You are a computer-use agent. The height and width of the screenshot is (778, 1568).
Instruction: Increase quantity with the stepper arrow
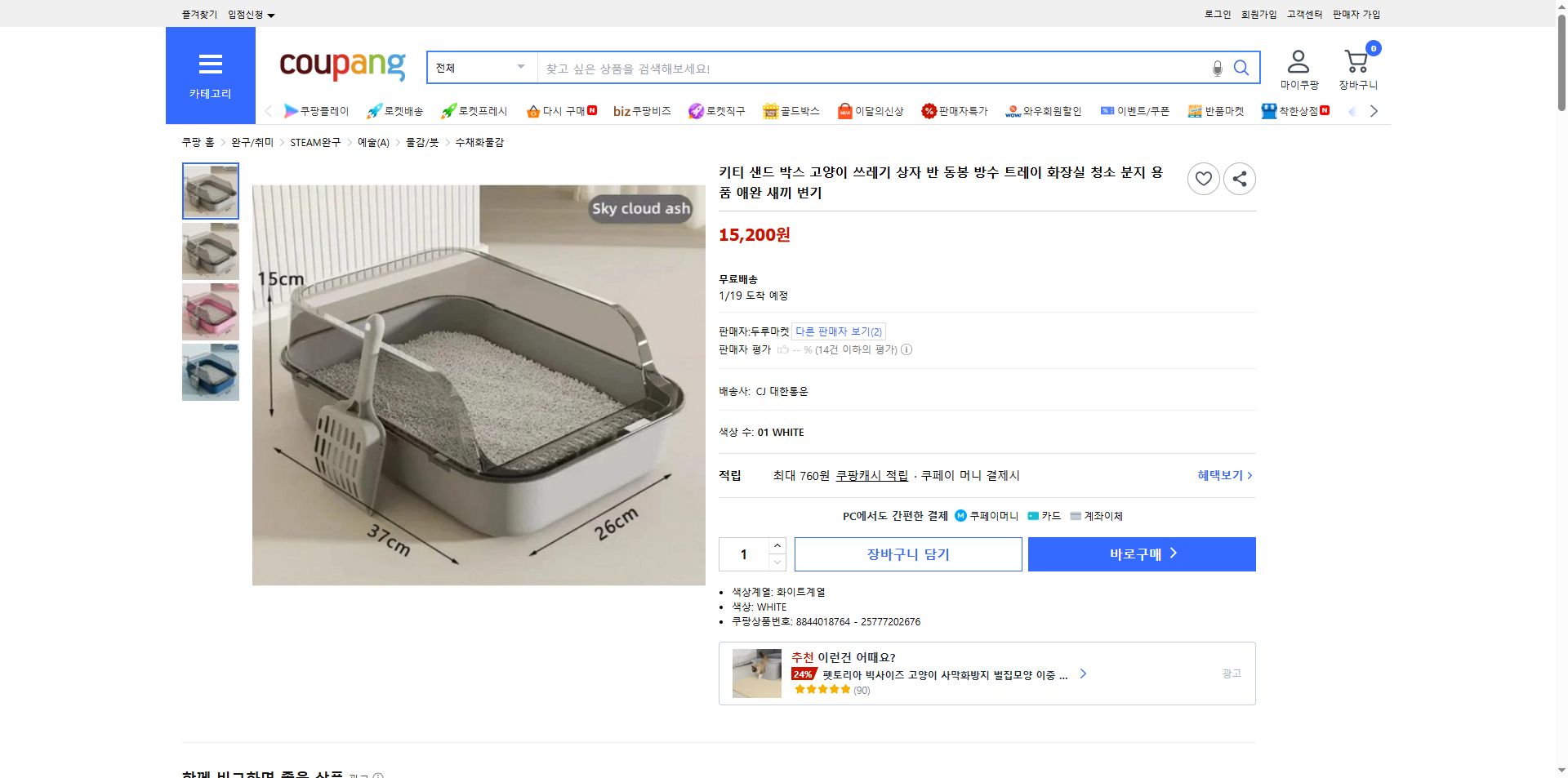pyautogui.click(x=777, y=545)
